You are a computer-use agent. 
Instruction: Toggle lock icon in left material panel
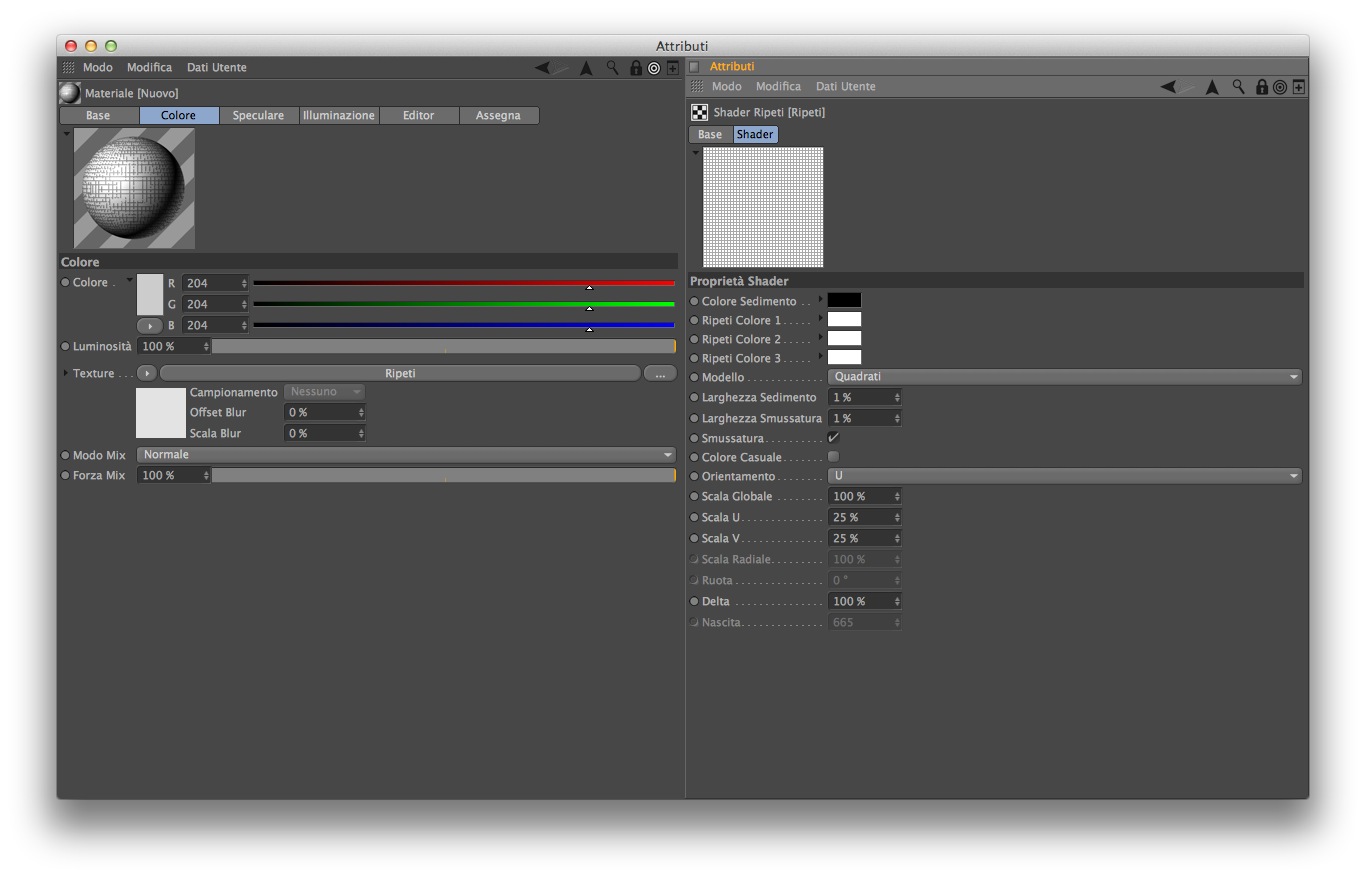click(x=636, y=68)
